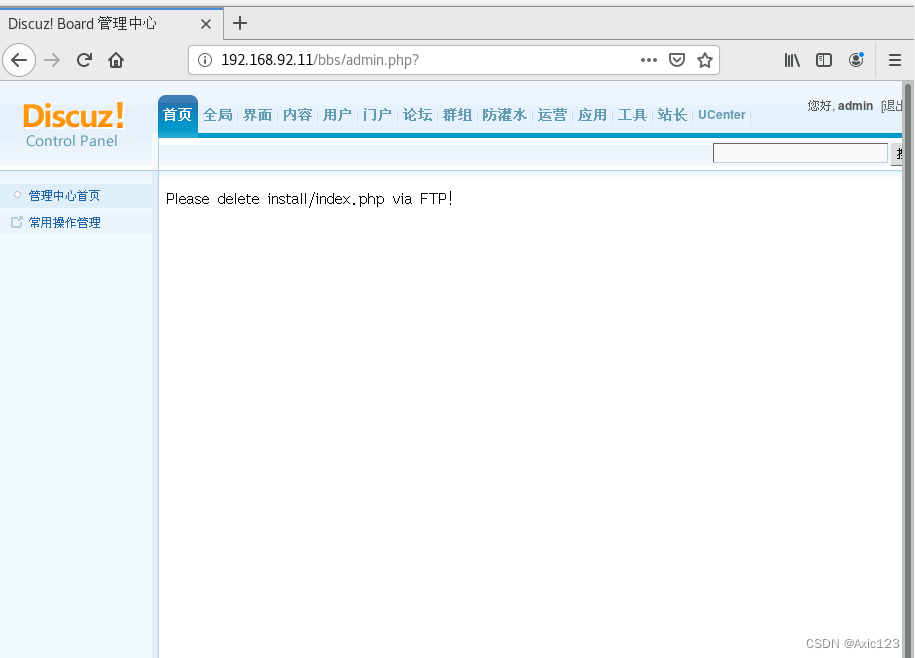The image size is (915, 658).
Task: Select the 首页 navigation tab
Action: coord(177,115)
